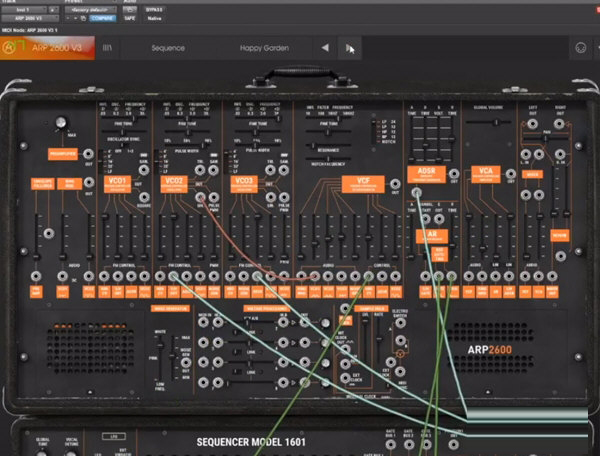Toggle the VCO3 octave range selector switch

227,161
